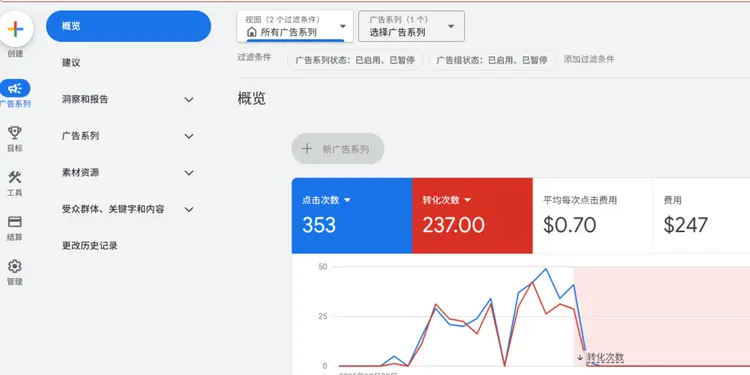Screen dimensions: 750x375
Task: Open 受众群体、关键字和内容 menu item
Action: pos(113,209)
